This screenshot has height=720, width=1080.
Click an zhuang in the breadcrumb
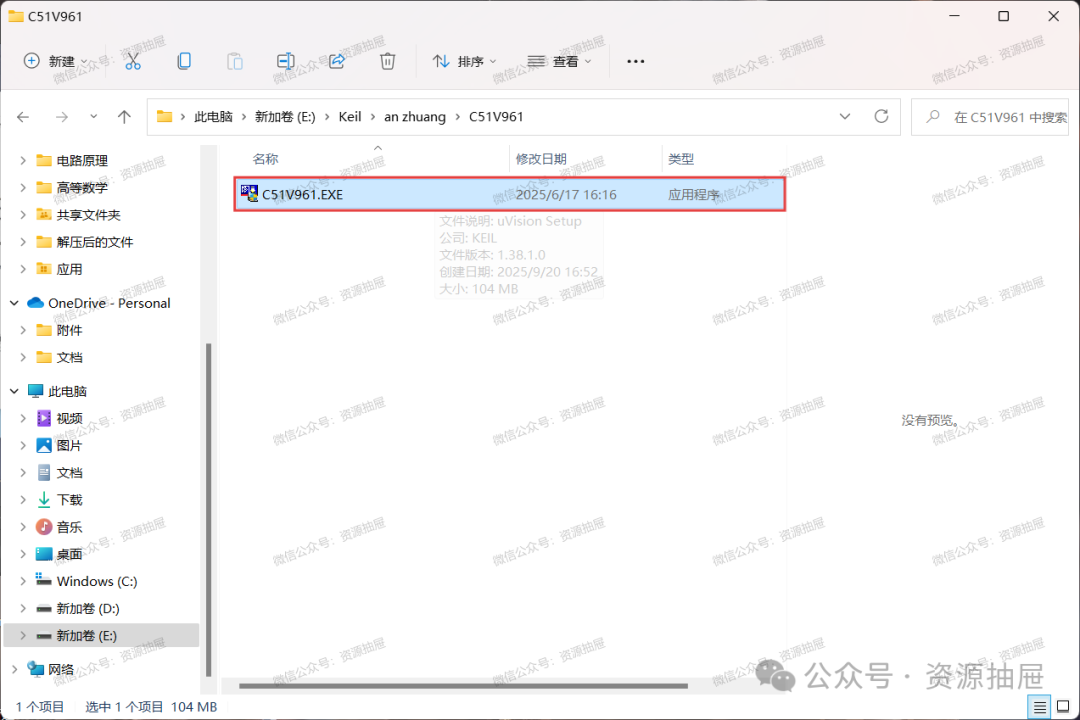coord(415,116)
